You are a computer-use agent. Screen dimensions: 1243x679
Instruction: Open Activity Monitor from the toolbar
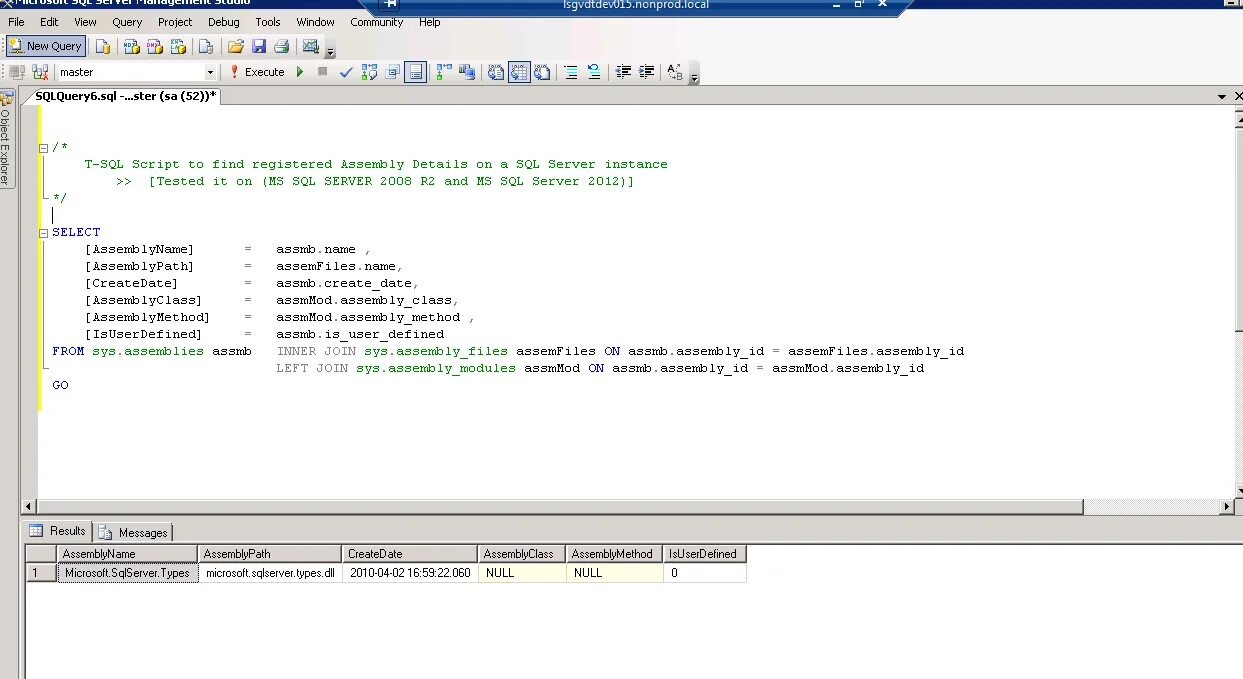click(311, 46)
